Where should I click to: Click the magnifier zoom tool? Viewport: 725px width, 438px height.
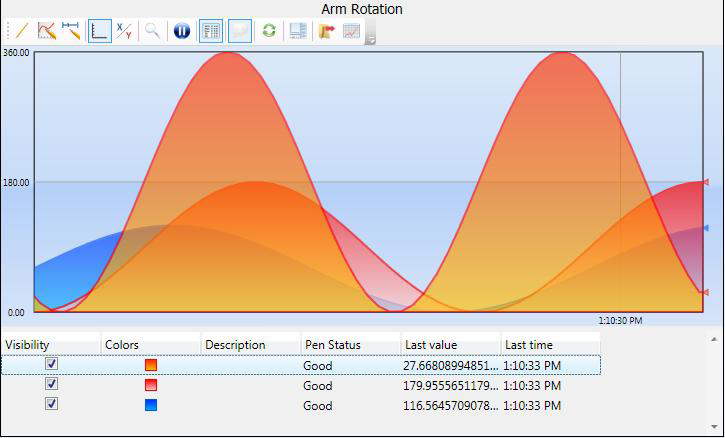tap(153, 31)
